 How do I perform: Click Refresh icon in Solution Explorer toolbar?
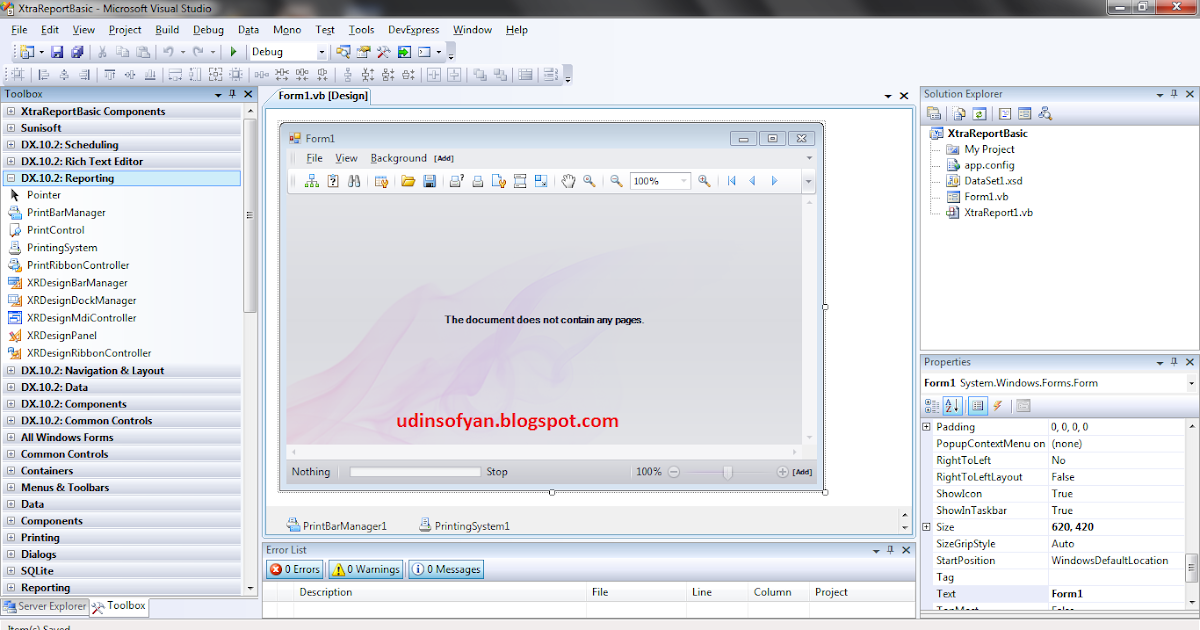980,114
